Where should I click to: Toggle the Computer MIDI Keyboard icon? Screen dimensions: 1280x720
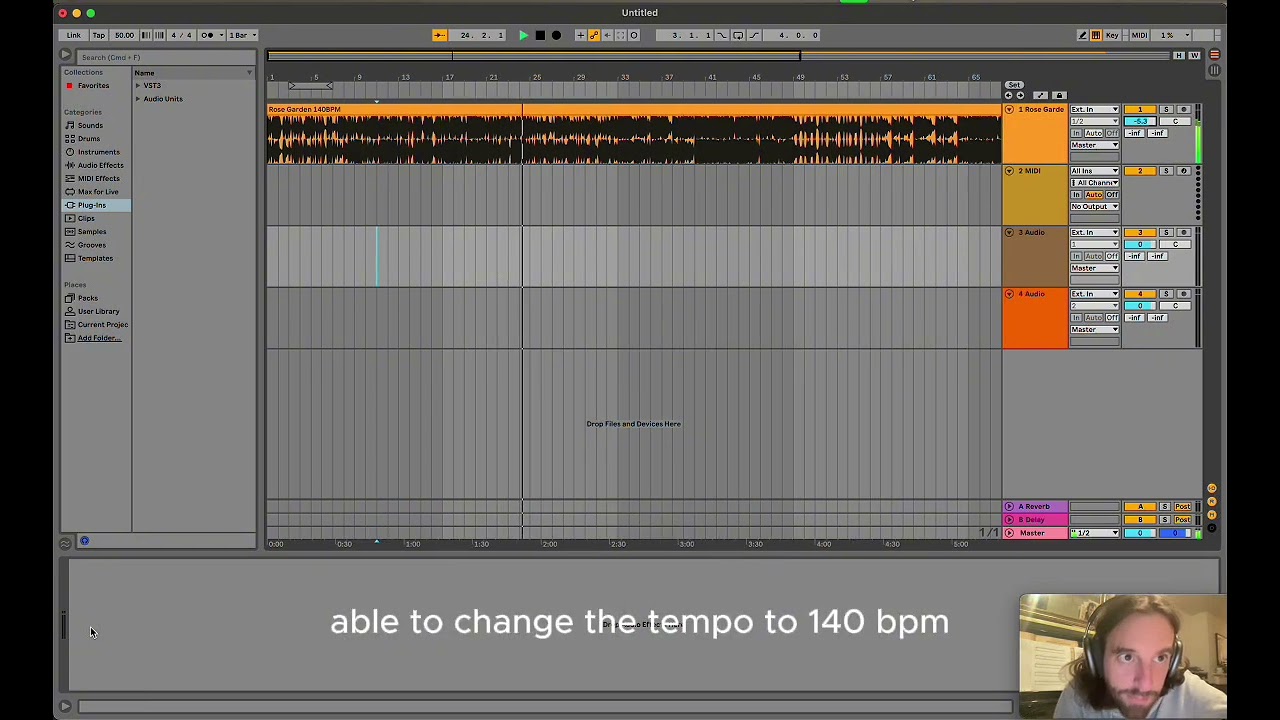coord(1096,35)
